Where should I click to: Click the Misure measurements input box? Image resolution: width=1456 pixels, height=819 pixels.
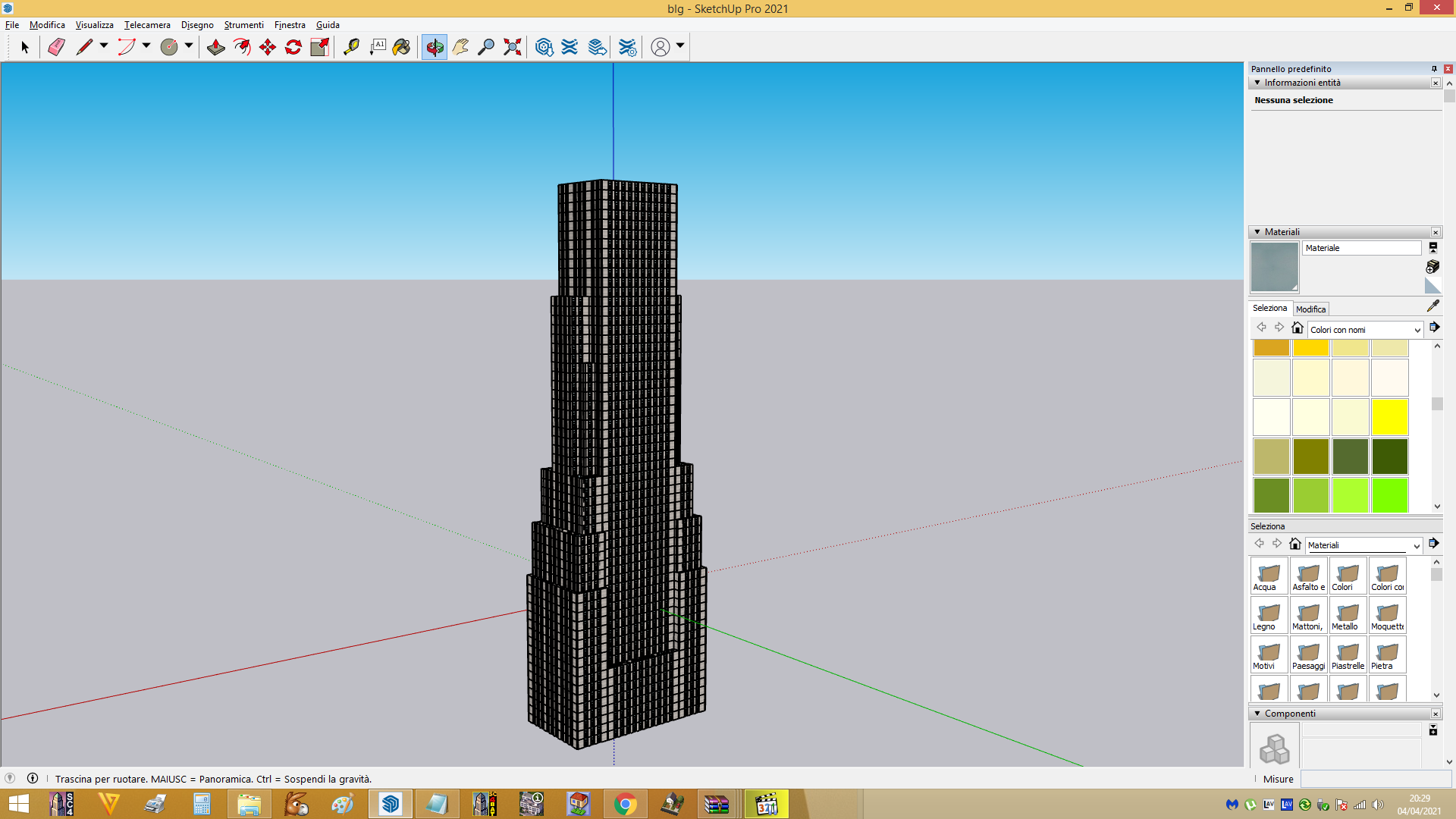[x=1376, y=779]
